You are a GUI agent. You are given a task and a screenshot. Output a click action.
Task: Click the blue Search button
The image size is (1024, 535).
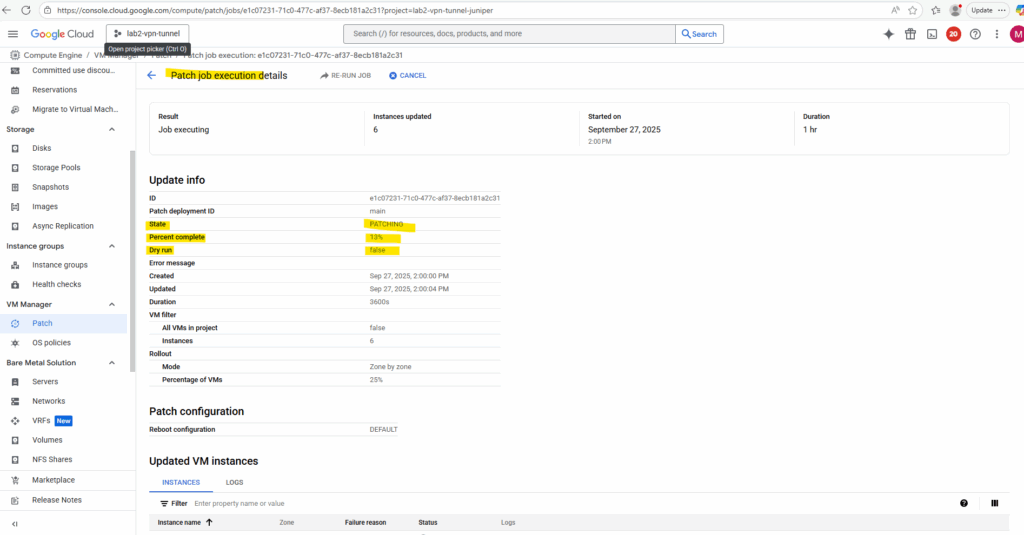[699, 34]
